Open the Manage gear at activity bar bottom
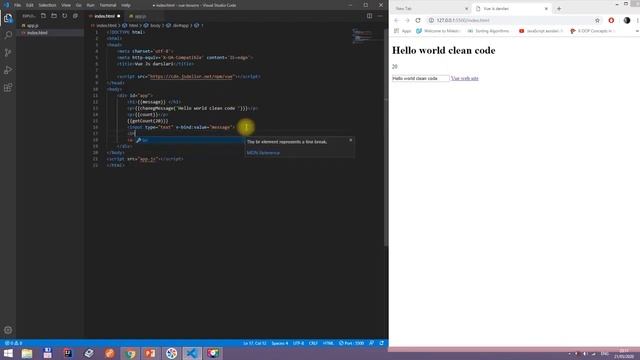This screenshot has height=360, width=640. click(x=8, y=330)
